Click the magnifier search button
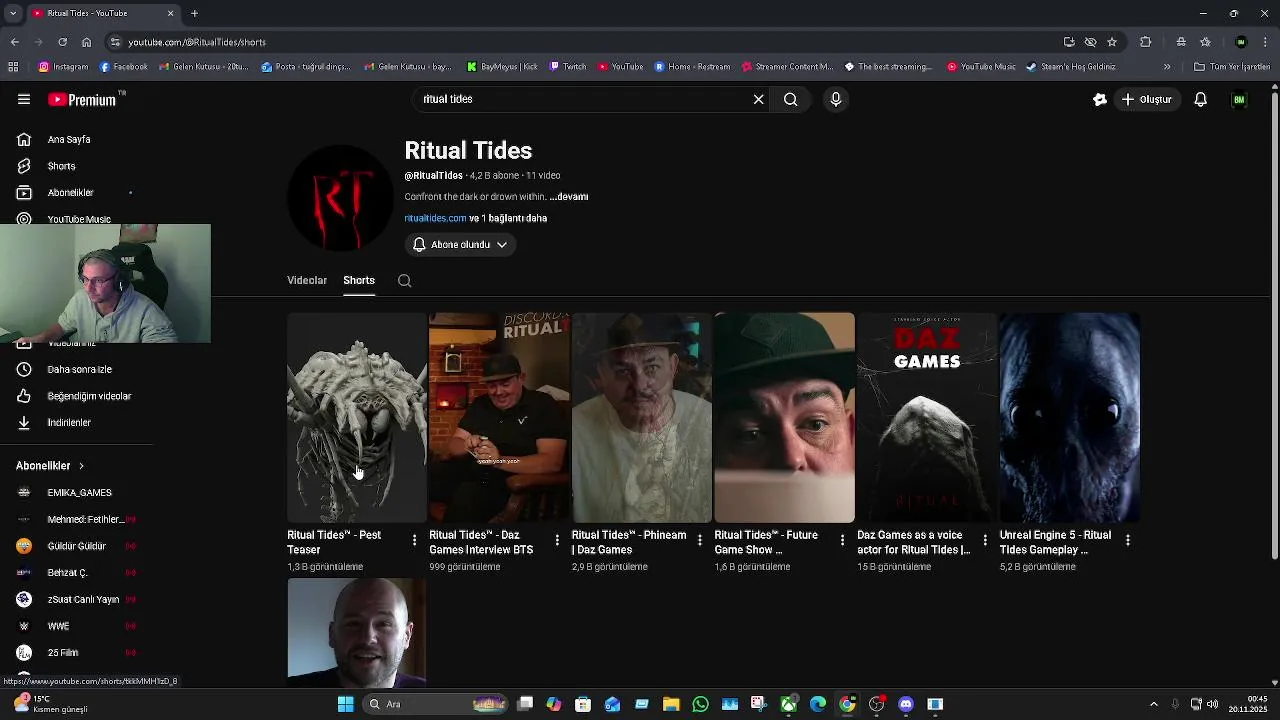 point(790,99)
